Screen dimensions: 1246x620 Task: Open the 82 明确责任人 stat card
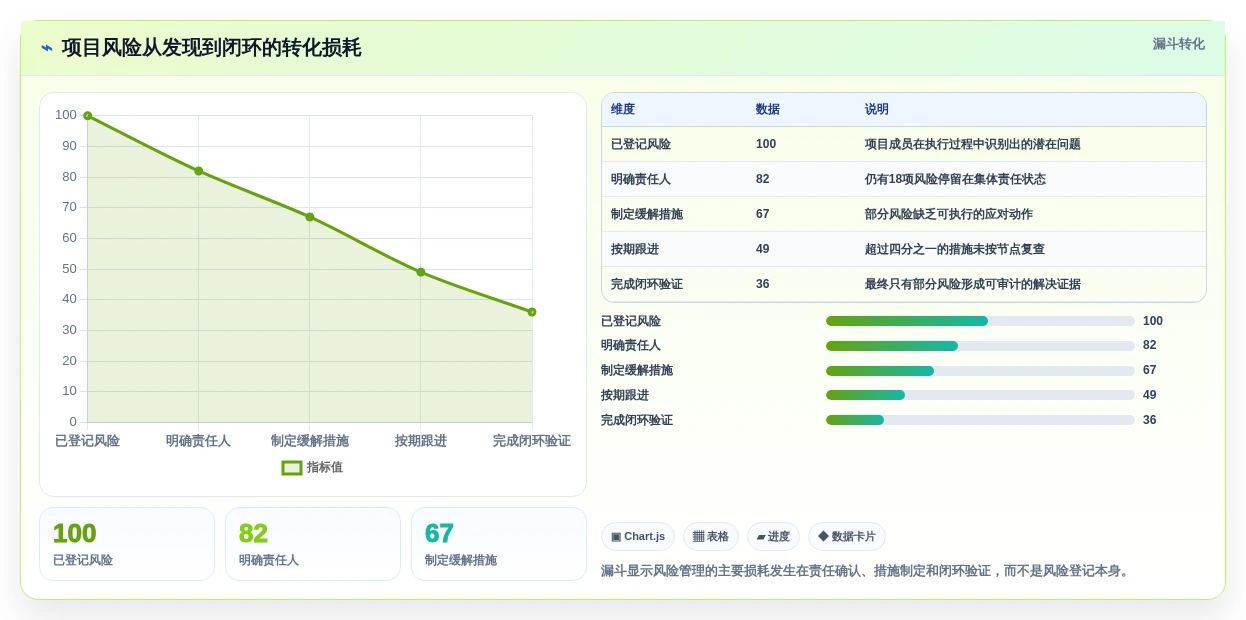(x=313, y=544)
